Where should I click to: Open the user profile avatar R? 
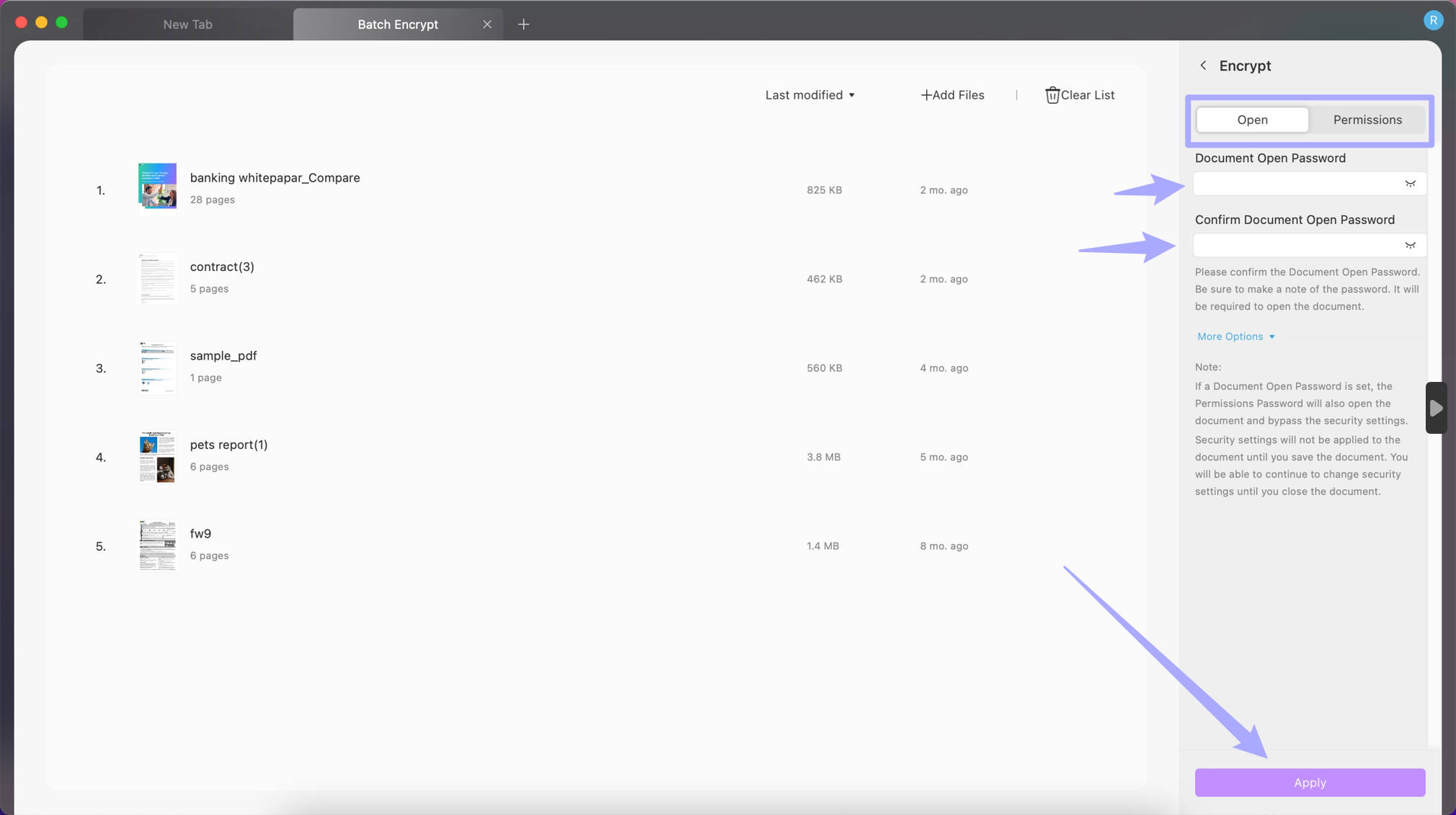[1433, 20]
